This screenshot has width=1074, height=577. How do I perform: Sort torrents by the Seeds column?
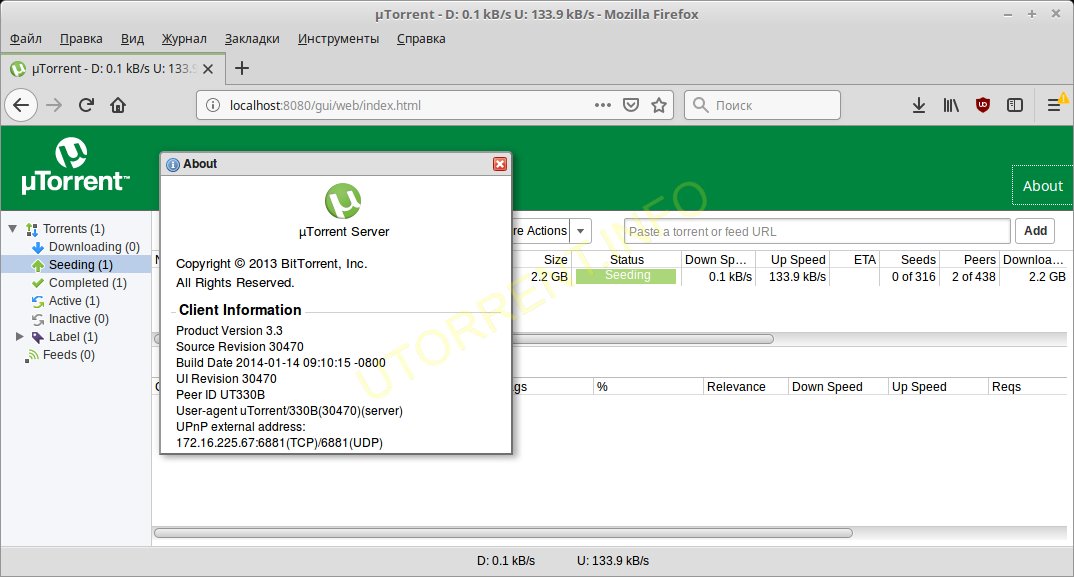pyautogui.click(x=910, y=260)
